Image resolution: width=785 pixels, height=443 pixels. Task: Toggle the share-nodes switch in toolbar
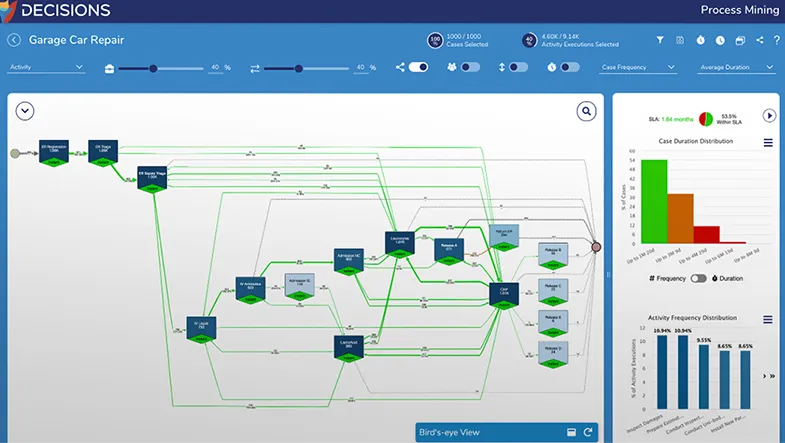[418, 68]
